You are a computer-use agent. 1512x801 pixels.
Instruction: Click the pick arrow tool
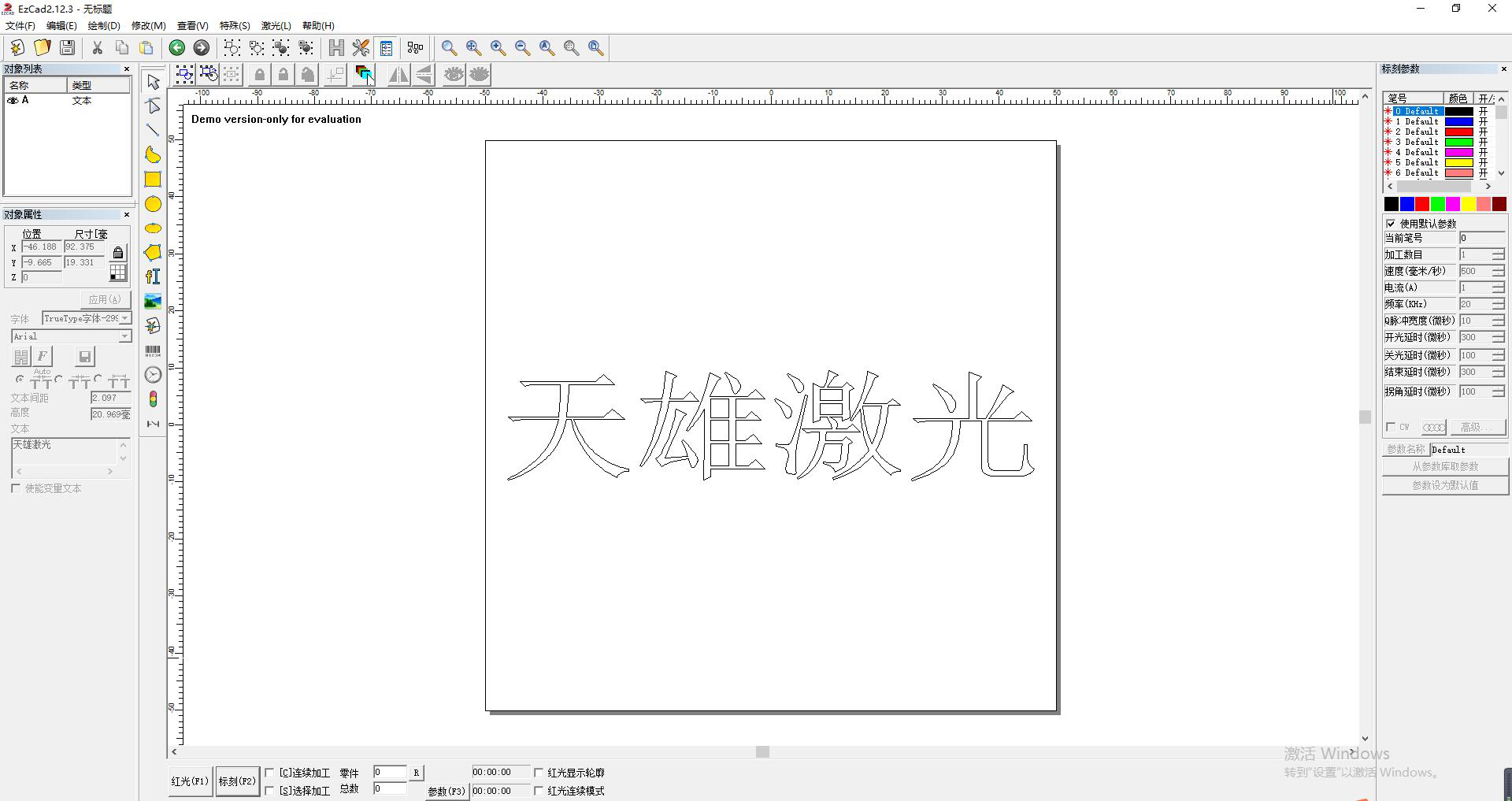click(x=153, y=82)
